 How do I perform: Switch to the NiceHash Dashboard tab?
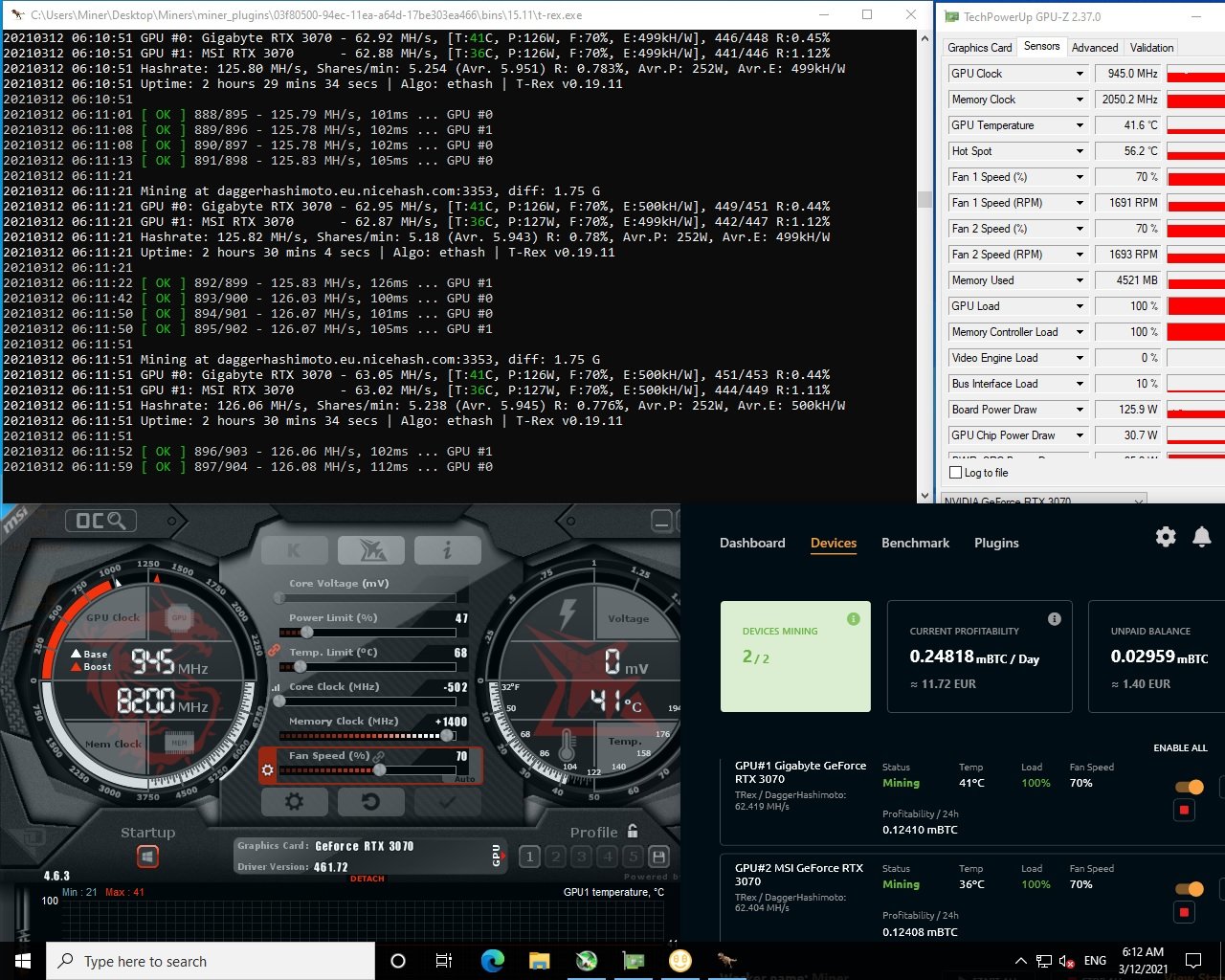pyautogui.click(x=752, y=543)
